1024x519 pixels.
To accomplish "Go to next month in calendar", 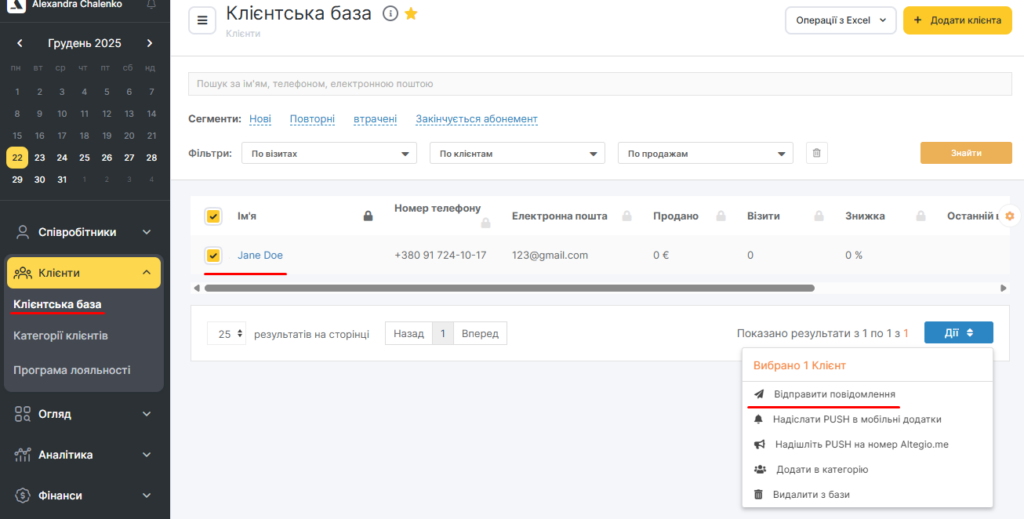I will coord(150,43).
